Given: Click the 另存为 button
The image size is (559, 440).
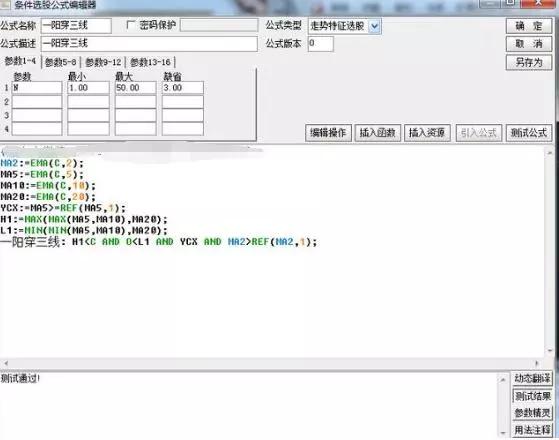Looking at the screenshot, I should pyautogui.click(x=529, y=62).
